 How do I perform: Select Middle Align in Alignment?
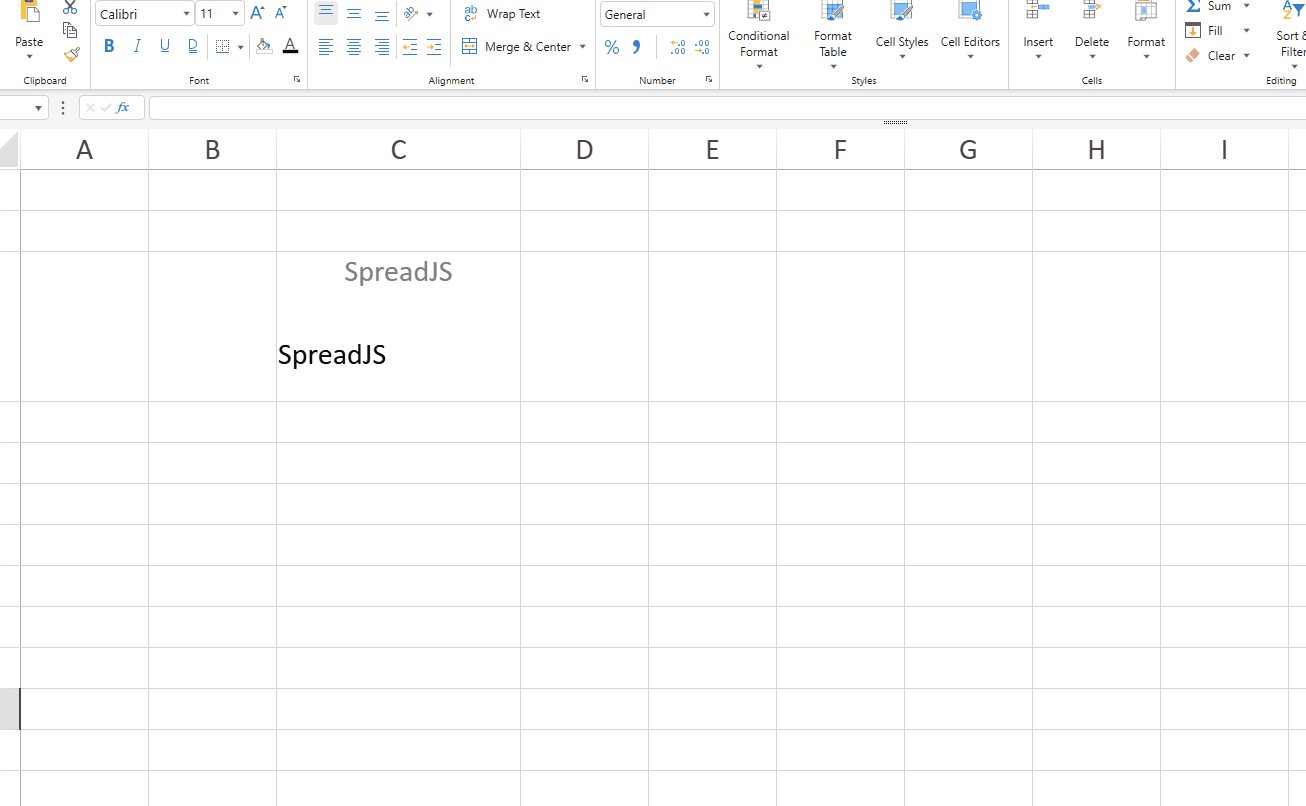354,14
